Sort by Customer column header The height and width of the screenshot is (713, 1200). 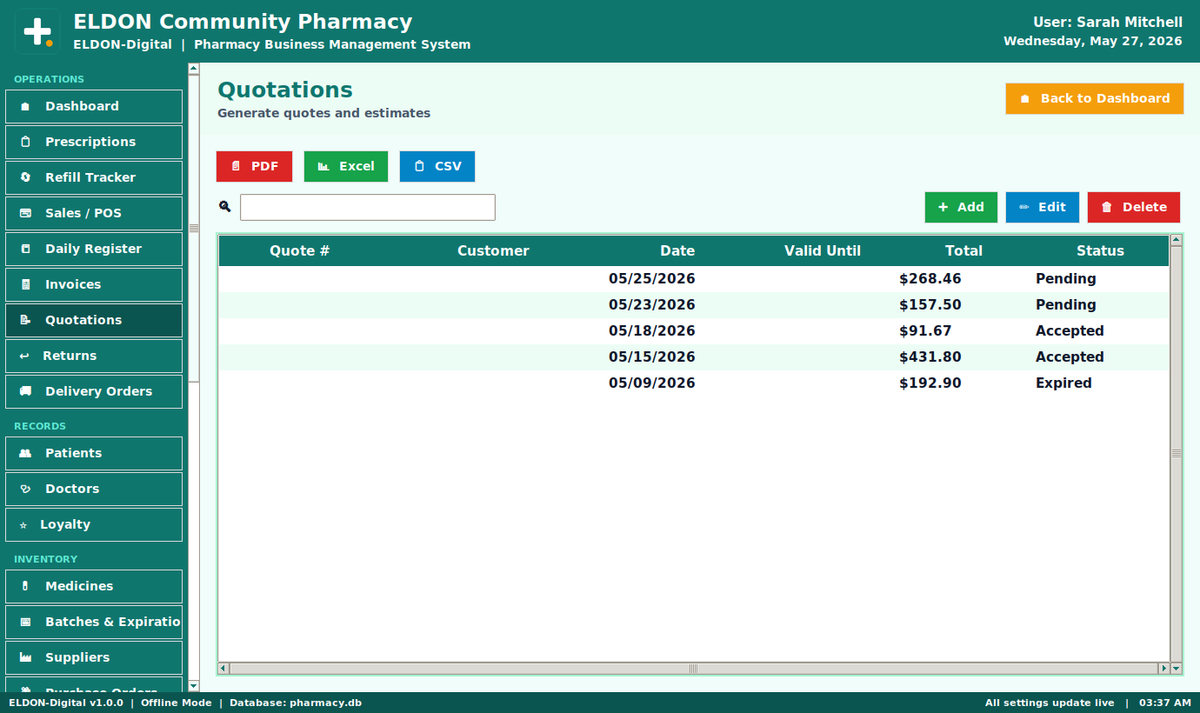pos(493,251)
